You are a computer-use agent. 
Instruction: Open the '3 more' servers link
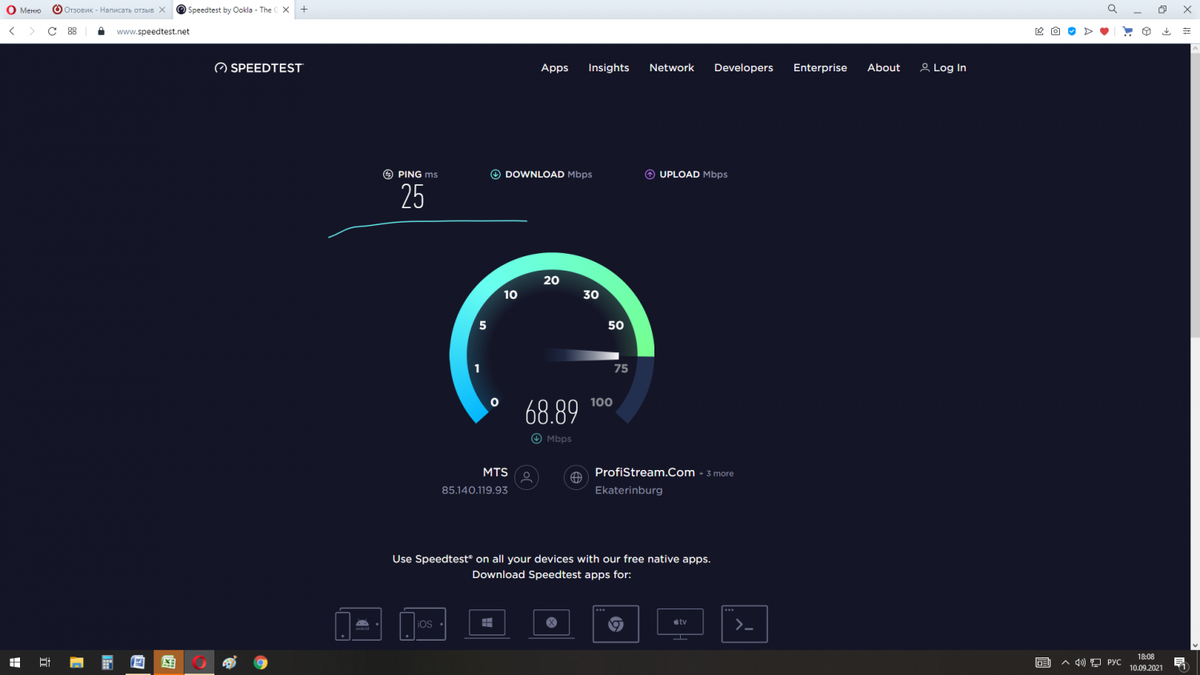point(719,473)
